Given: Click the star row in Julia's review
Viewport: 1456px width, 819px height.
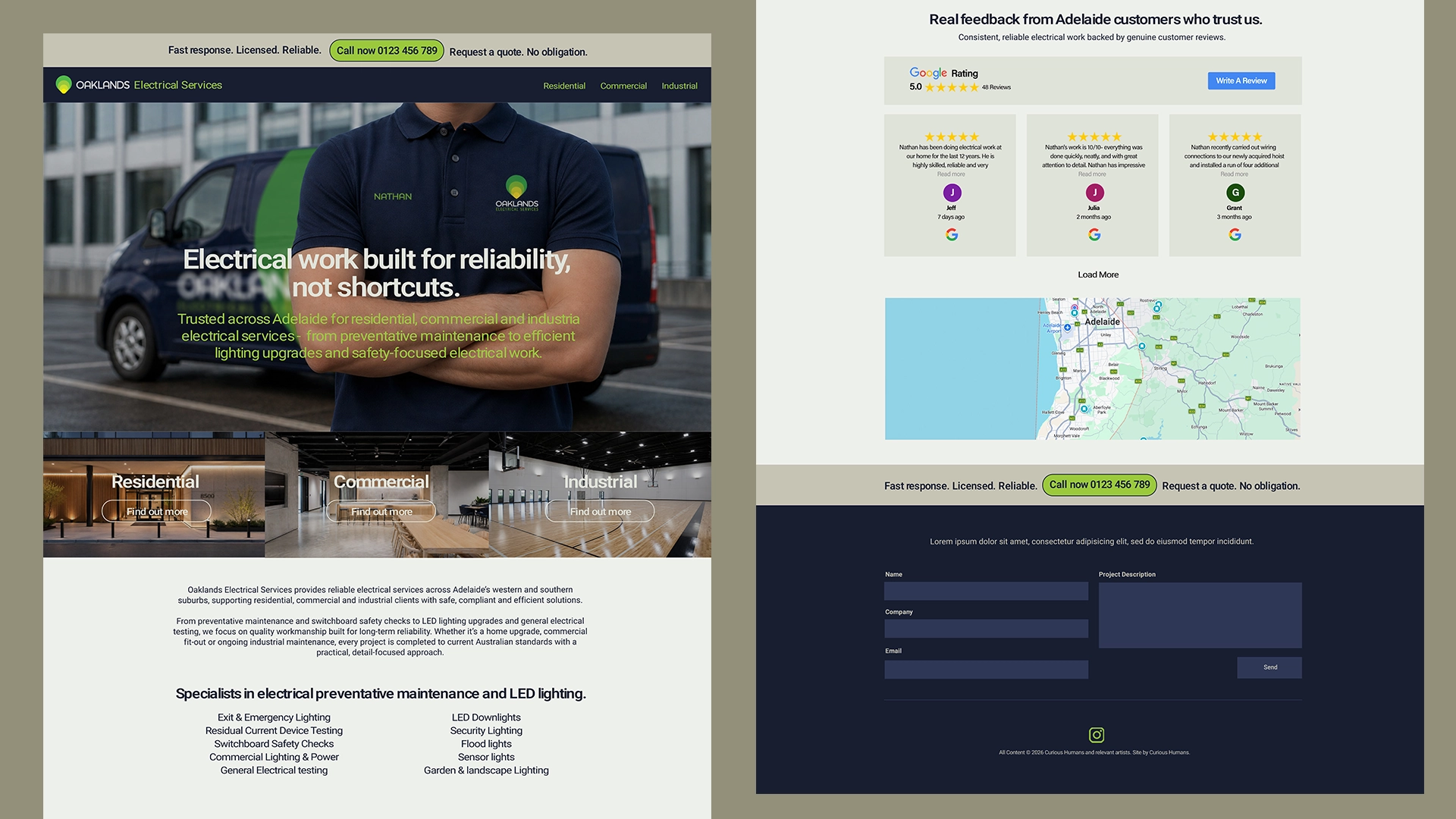Looking at the screenshot, I should click(1094, 137).
